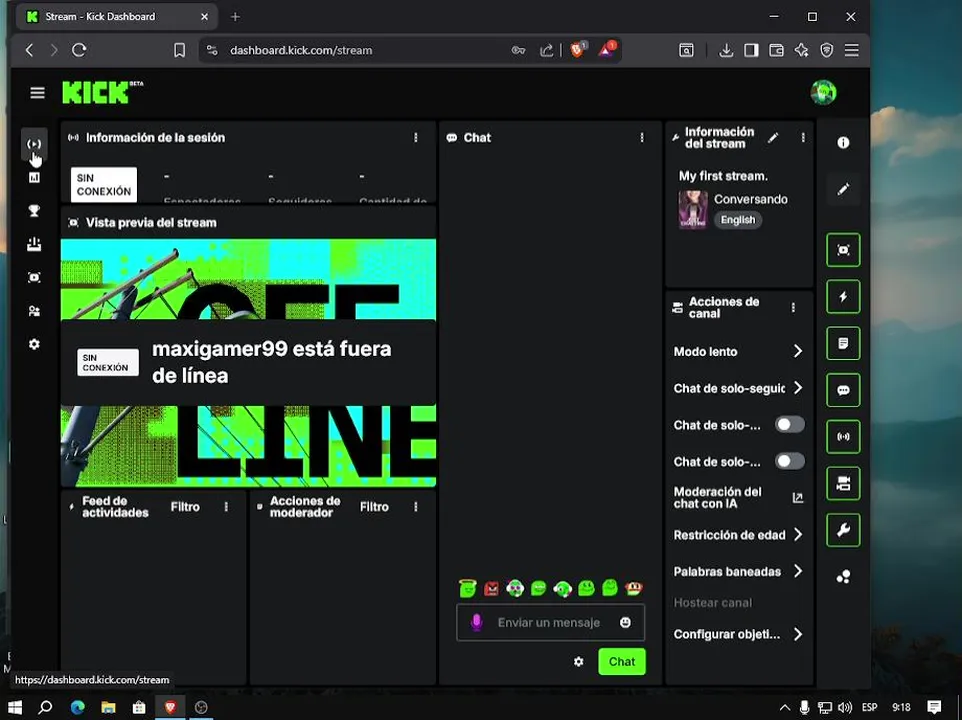Click the Conversando category thumbnail
This screenshot has height=720, width=962.
(693, 210)
